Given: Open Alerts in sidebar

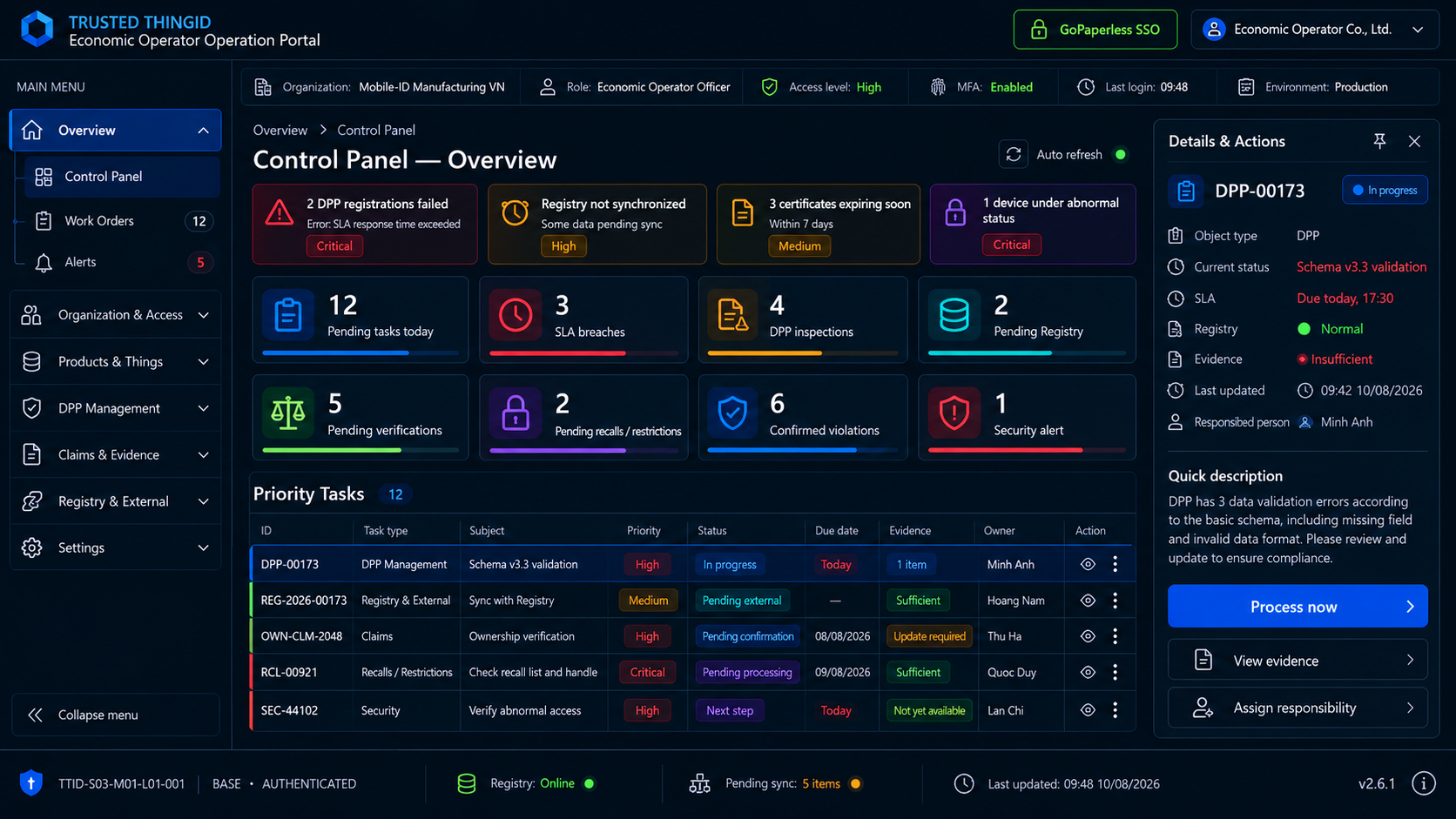Looking at the screenshot, I should (122, 262).
